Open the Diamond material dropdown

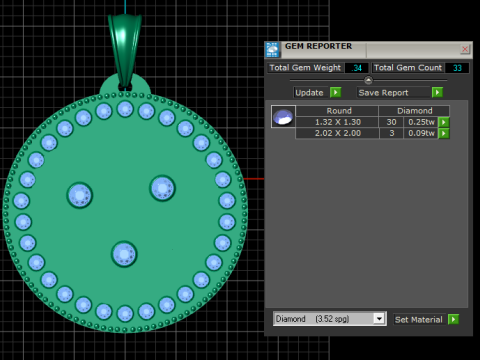pyautogui.click(x=379, y=319)
